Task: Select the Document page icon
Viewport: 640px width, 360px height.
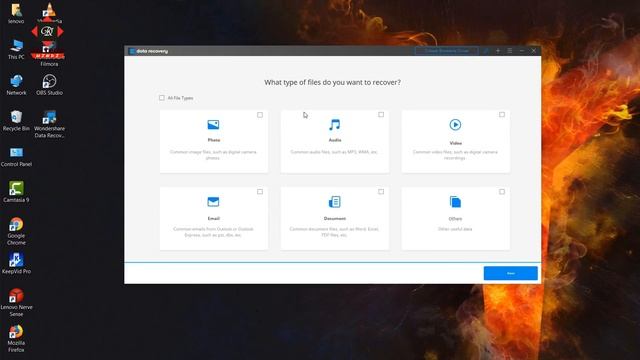Action: (x=335, y=202)
